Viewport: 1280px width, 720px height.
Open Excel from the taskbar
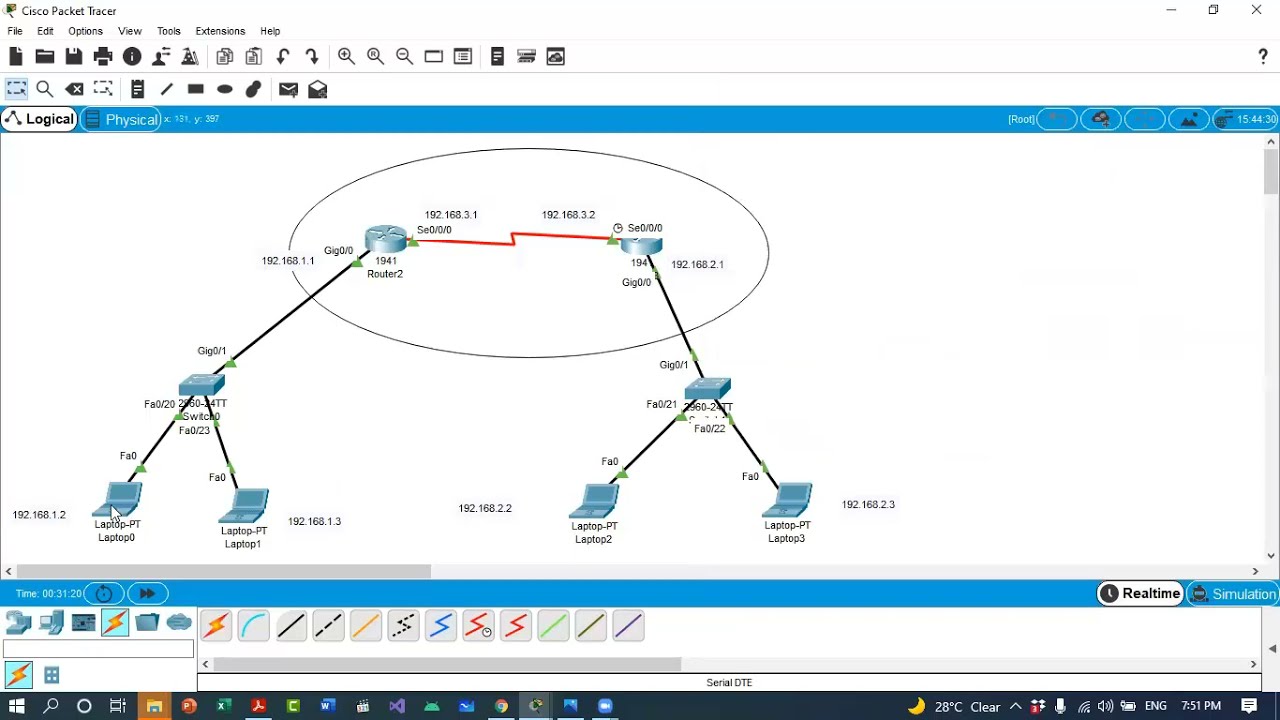tap(224, 706)
